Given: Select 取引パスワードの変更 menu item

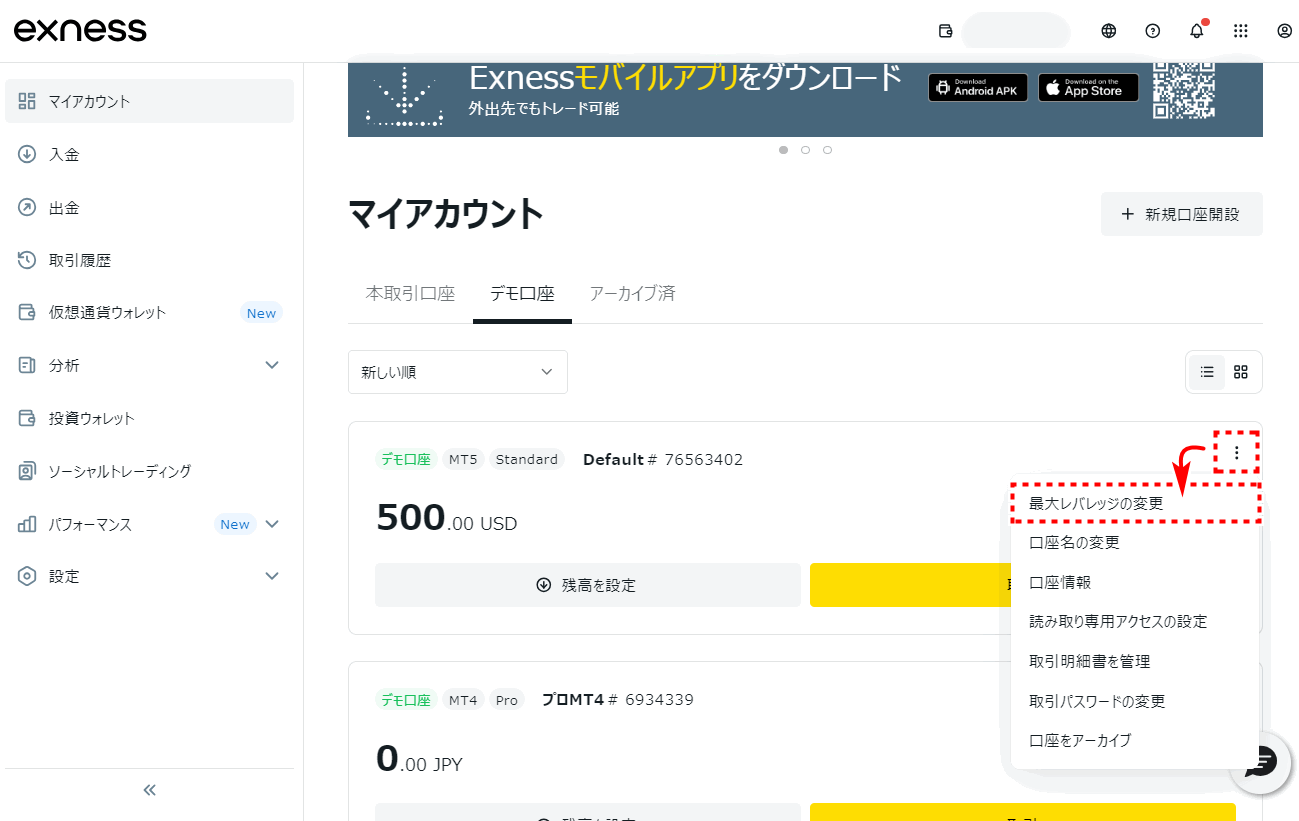Looking at the screenshot, I should click(1135, 702).
